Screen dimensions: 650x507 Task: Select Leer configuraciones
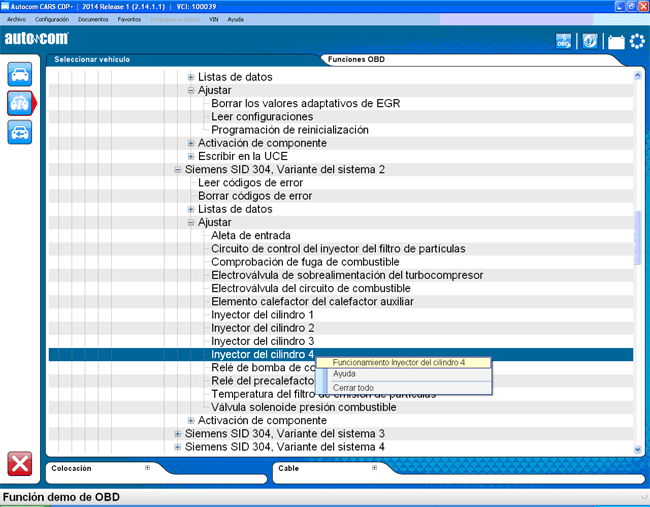click(262, 116)
